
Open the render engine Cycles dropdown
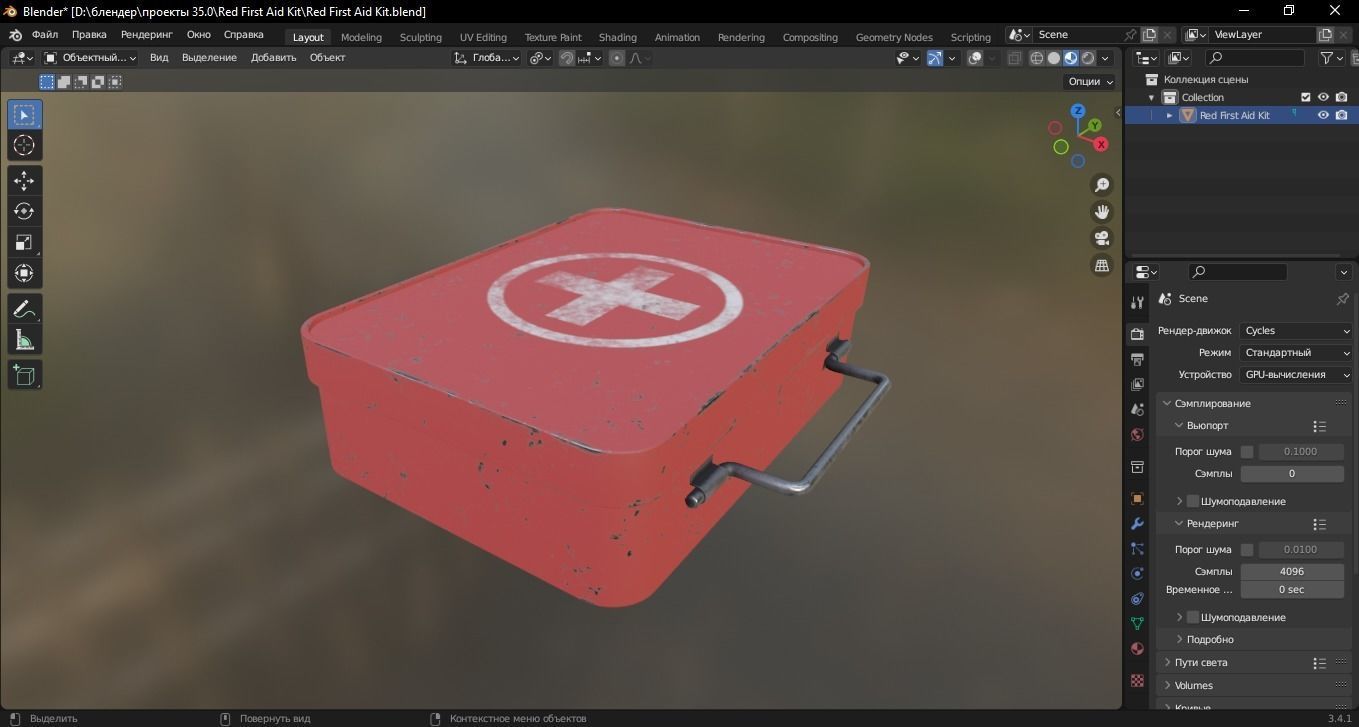point(1296,331)
